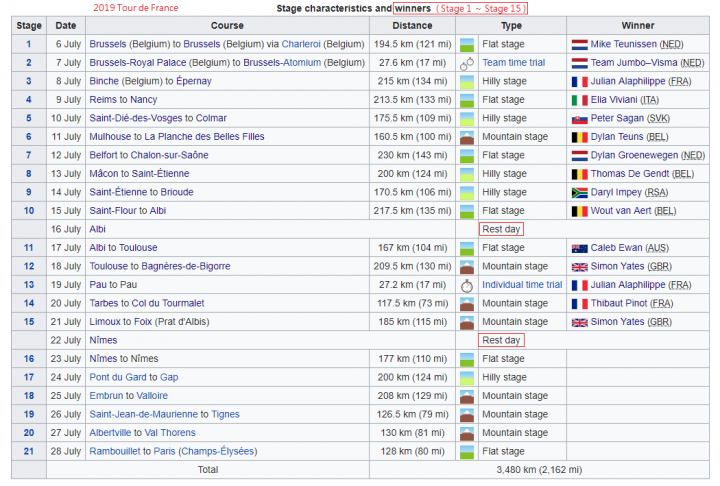720x486 pixels.
Task: Click the hilly stage icon in stage 3 row
Action: pyautogui.click(x=467, y=82)
